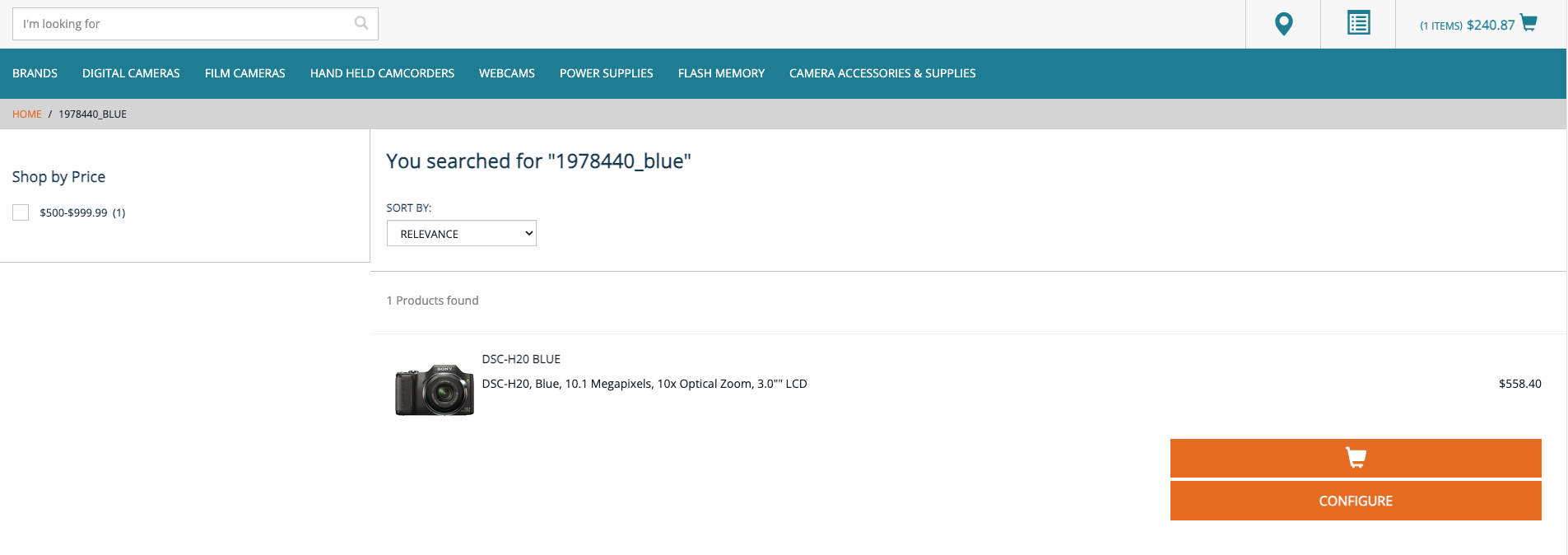
Task: View cart total $240.87 link
Action: [1491, 26]
